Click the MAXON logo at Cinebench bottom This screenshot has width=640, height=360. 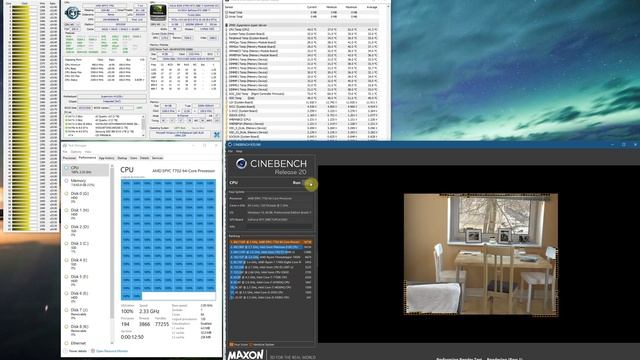pyautogui.click(x=246, y=355)
